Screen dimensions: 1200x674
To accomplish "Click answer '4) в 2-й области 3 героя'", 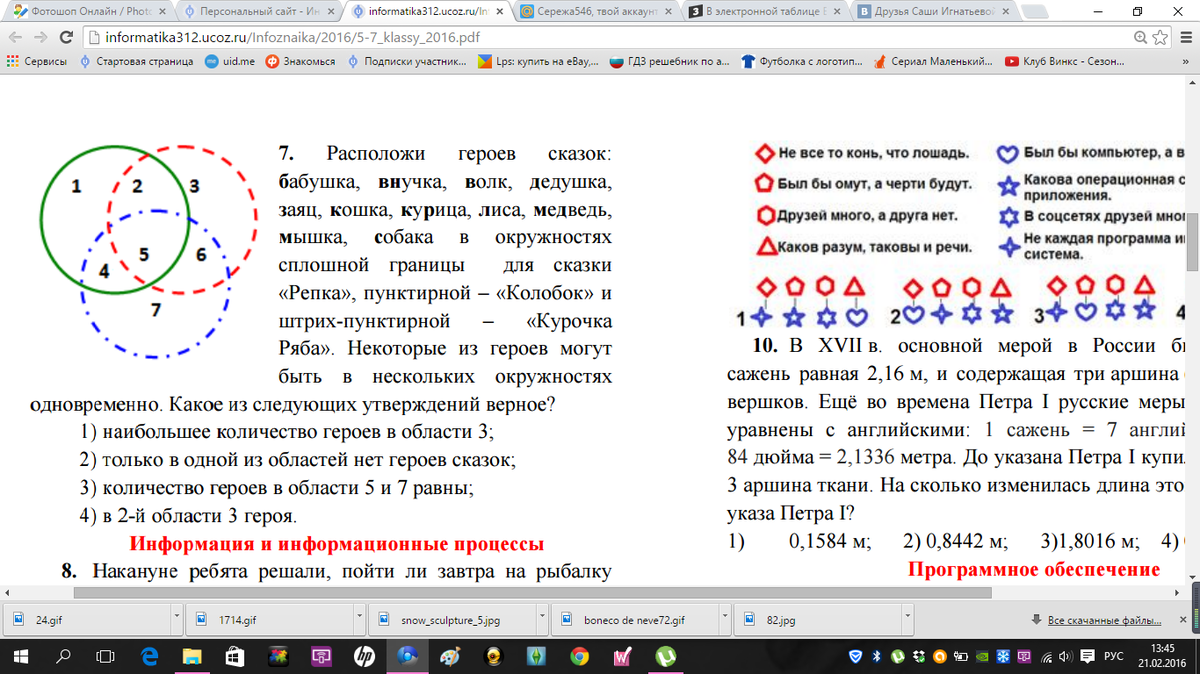I will 188,517.
